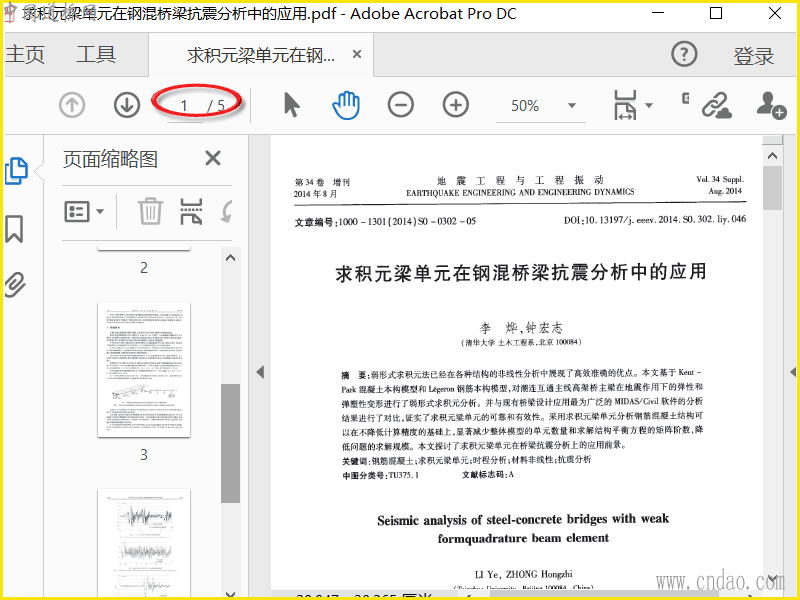Image resolution: width=800 pixels, height=600 pixels.
Task: Select the arrow selection tool
Action: coord(291,105)
